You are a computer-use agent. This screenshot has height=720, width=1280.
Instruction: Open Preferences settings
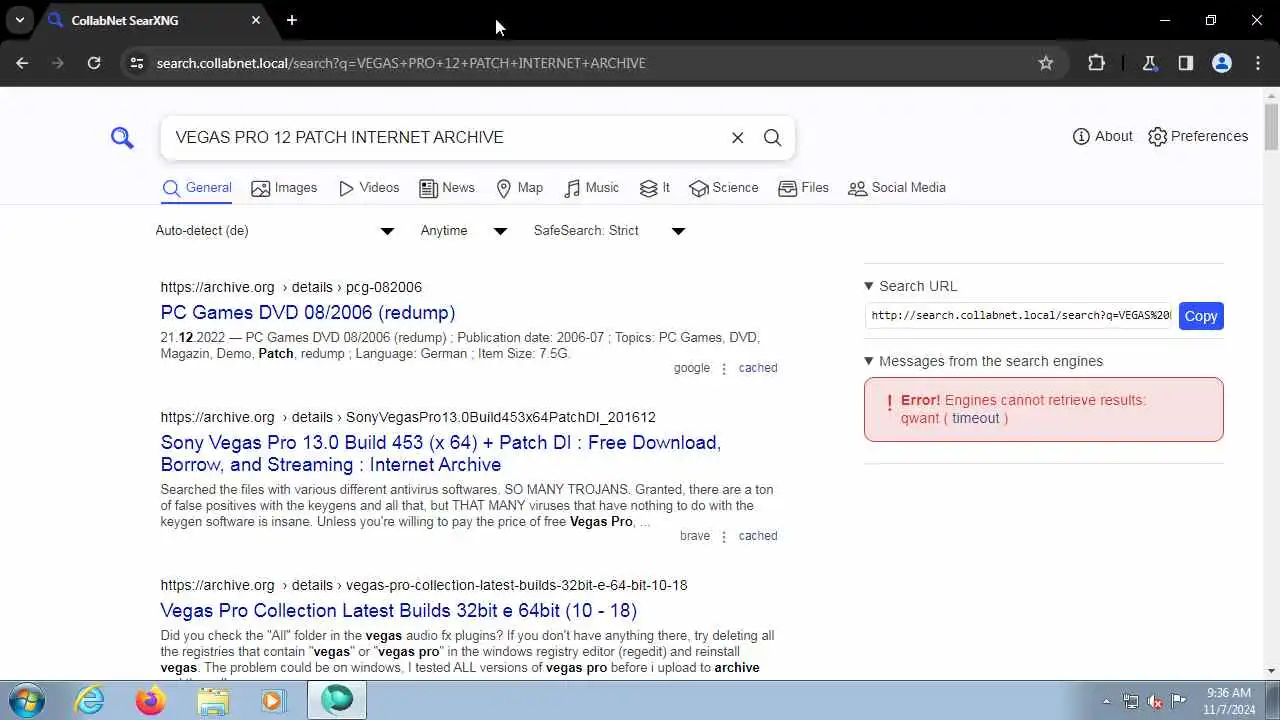pyautogui.click(x=1198, y=136)
